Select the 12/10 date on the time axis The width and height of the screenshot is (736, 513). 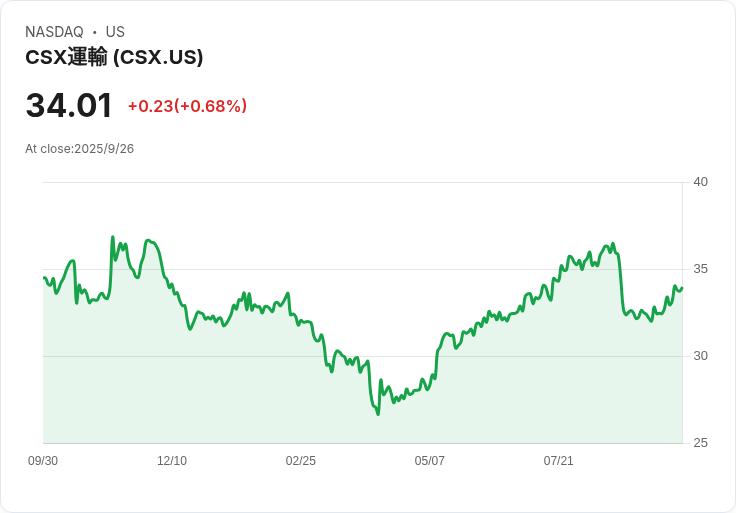click(x=172, y=461)
